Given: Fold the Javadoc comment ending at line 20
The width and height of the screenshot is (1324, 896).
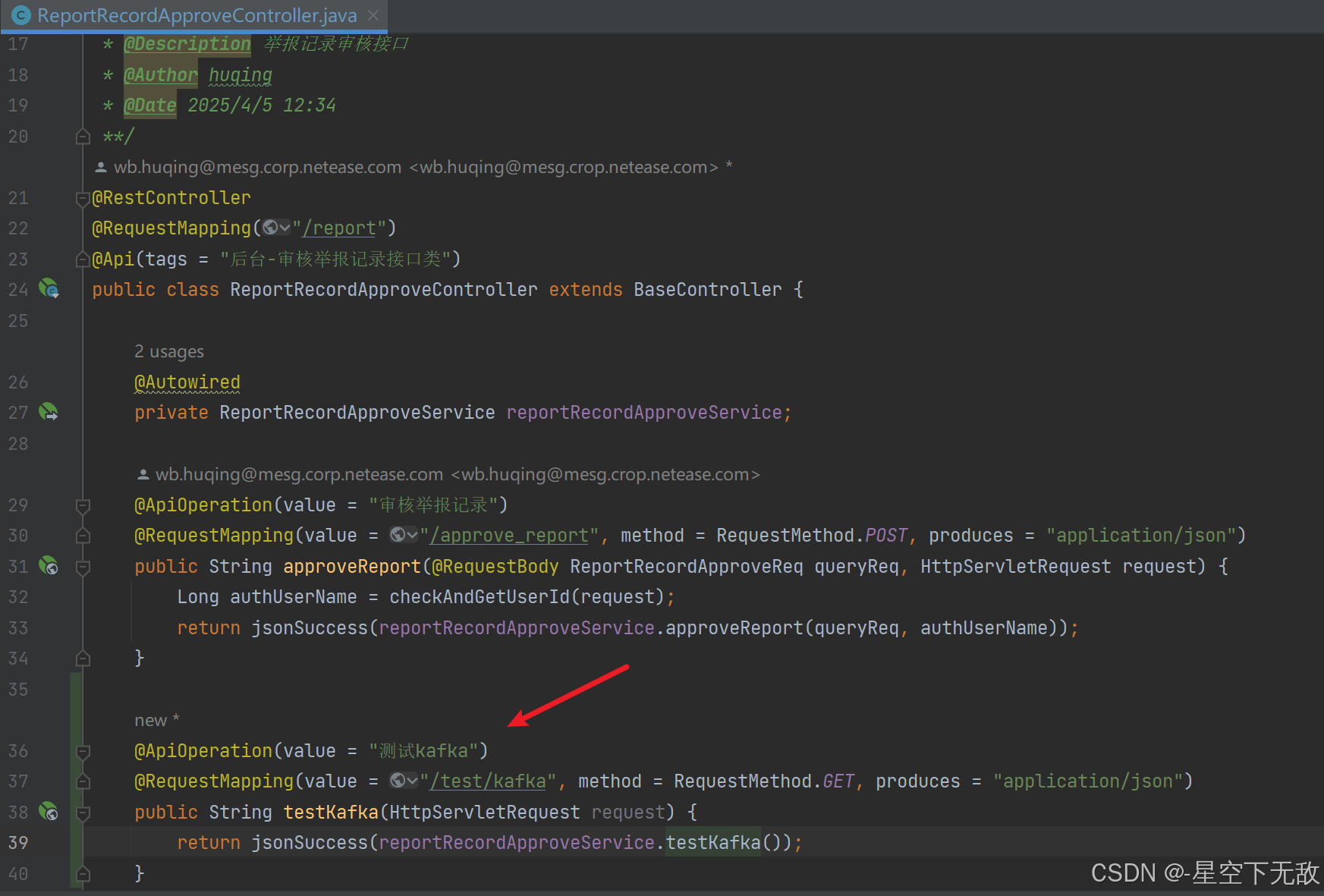Looking at the screenshot, I should click(83, 137).
